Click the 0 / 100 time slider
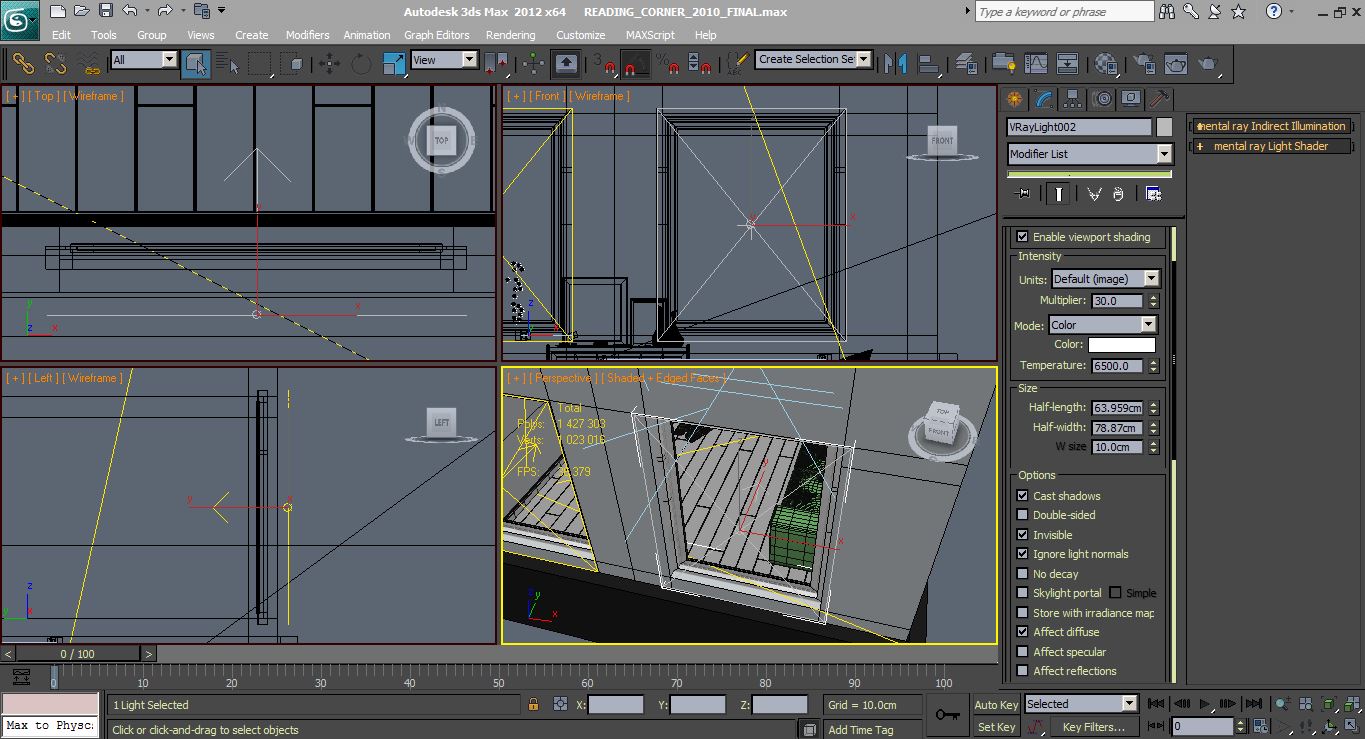The width and height of the screenshot is (1365, 739). pyautogui.click(x=78, y=654)
